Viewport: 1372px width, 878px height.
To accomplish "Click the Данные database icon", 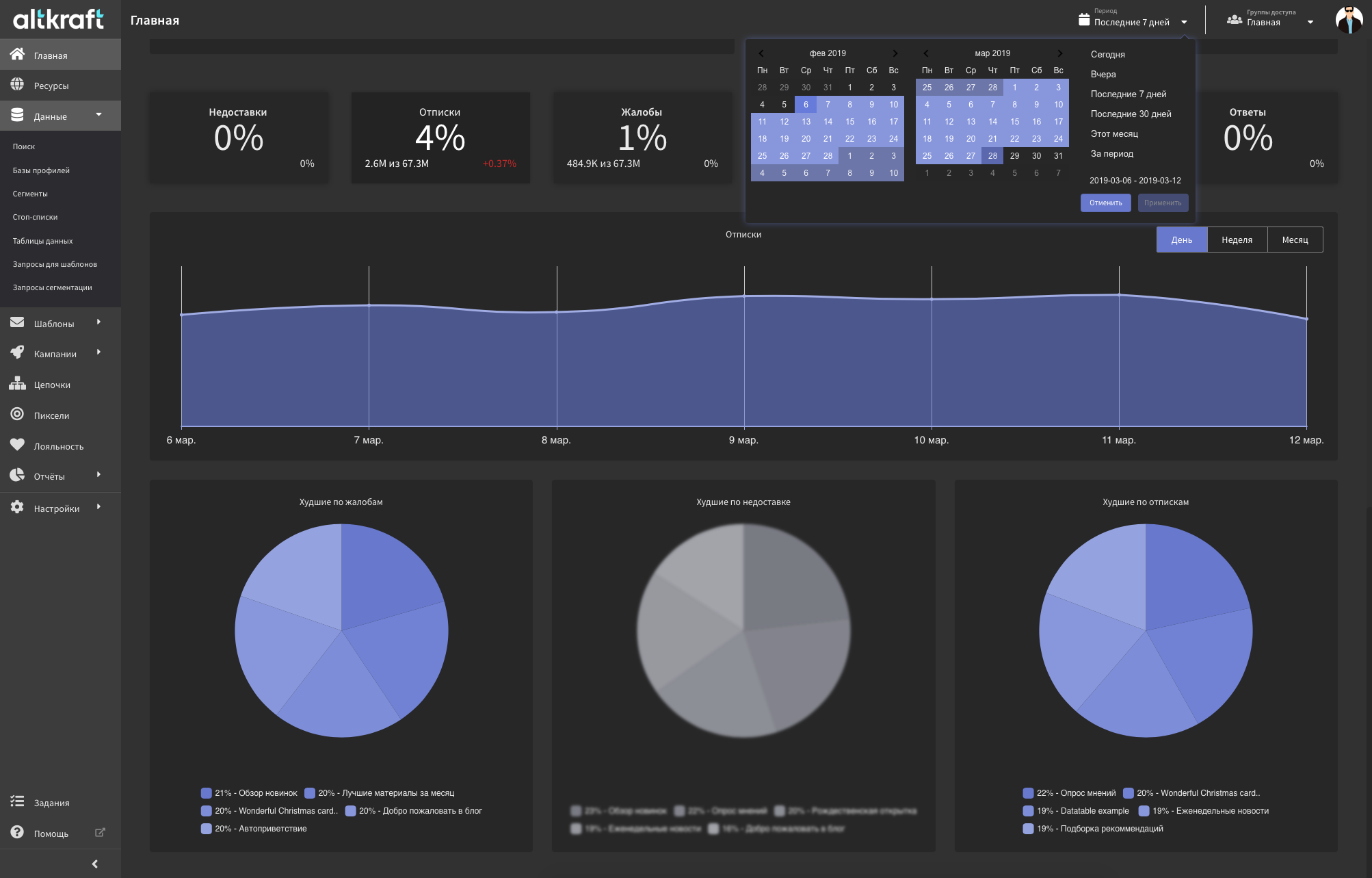I will (17, 115).
